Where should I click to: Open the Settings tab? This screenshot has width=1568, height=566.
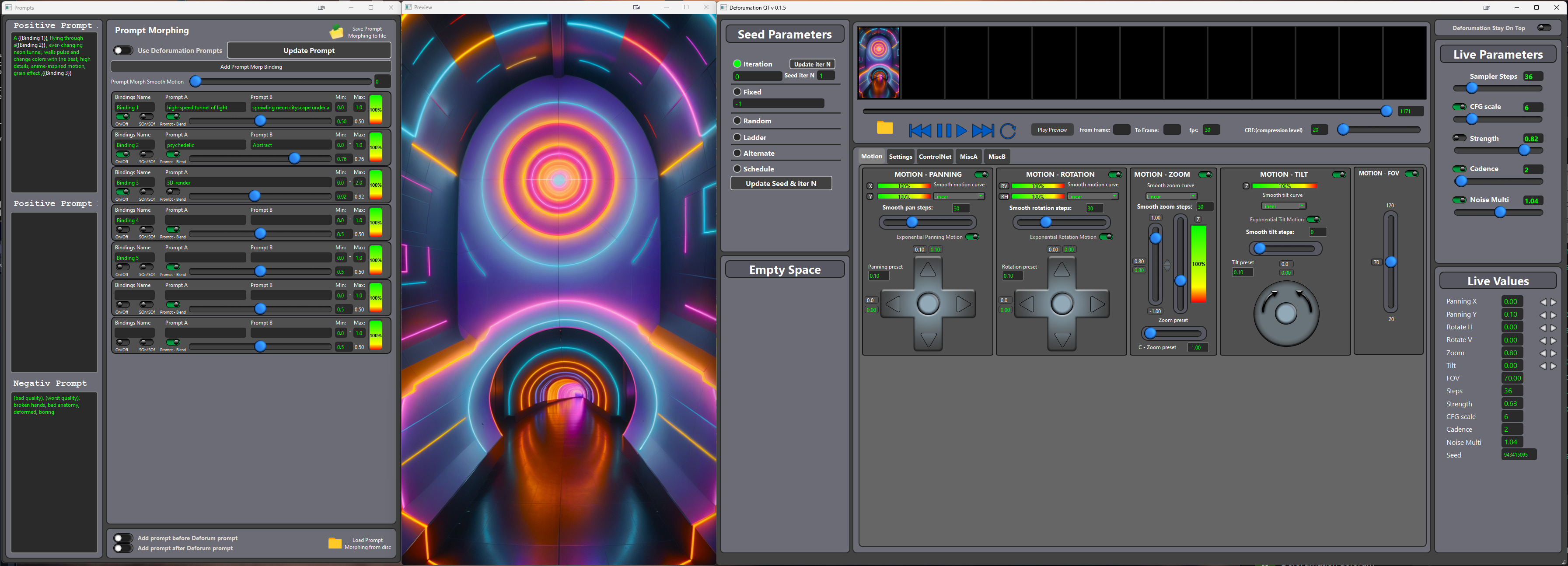(x=900, y=157)
